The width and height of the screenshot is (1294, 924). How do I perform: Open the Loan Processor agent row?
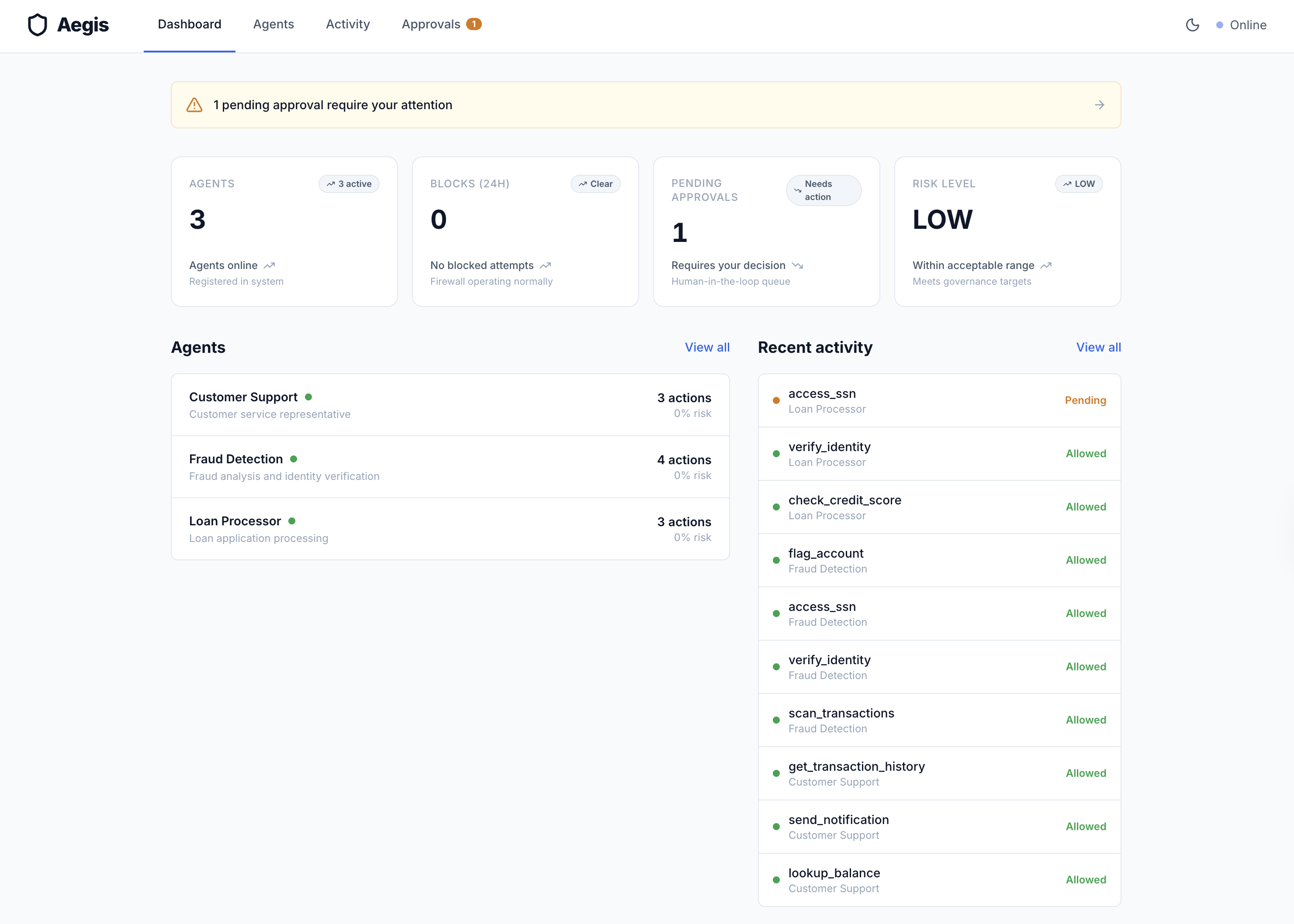[x=450, y=529]
